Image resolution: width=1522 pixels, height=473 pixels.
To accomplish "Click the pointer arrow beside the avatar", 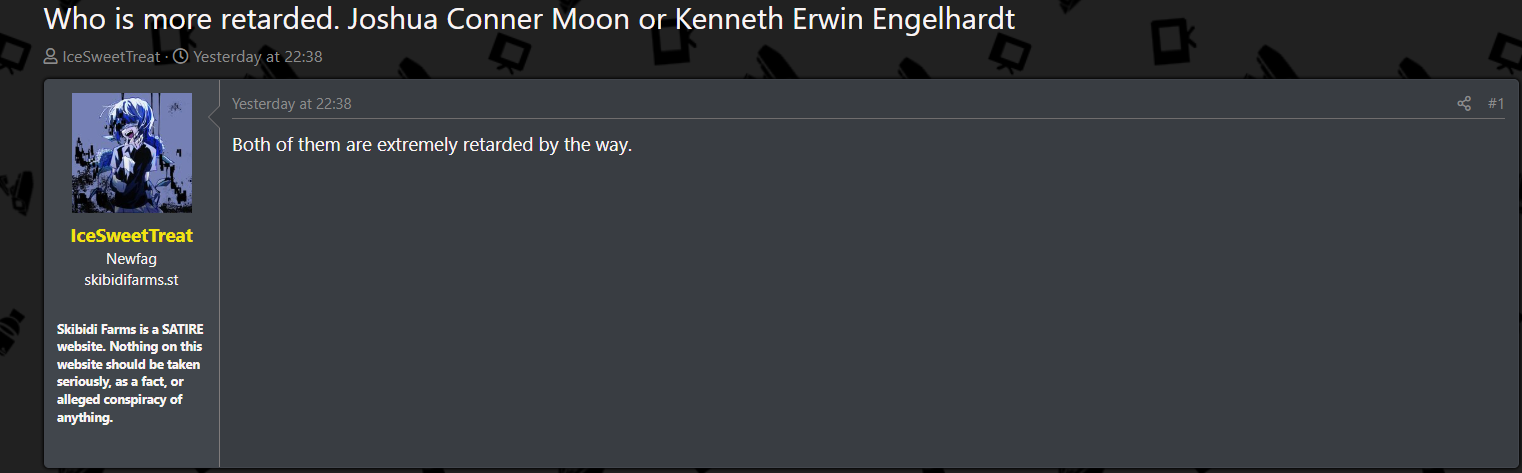I will click(x=213, y=118).
